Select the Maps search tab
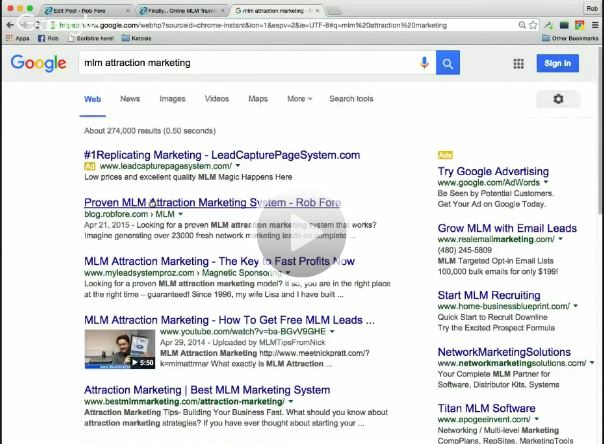The image size is (604, 444). 258,99
